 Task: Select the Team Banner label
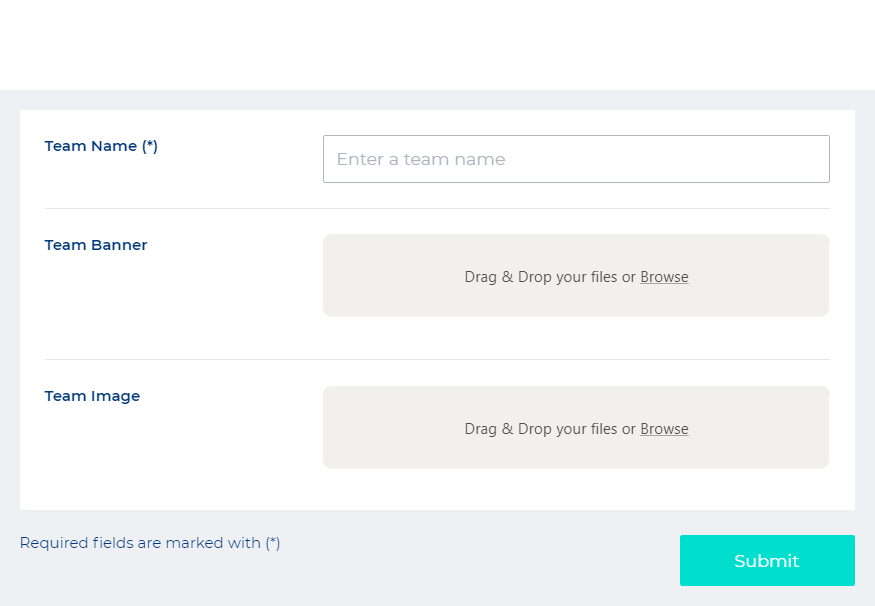pyautogui.click(x=96, y=245)
